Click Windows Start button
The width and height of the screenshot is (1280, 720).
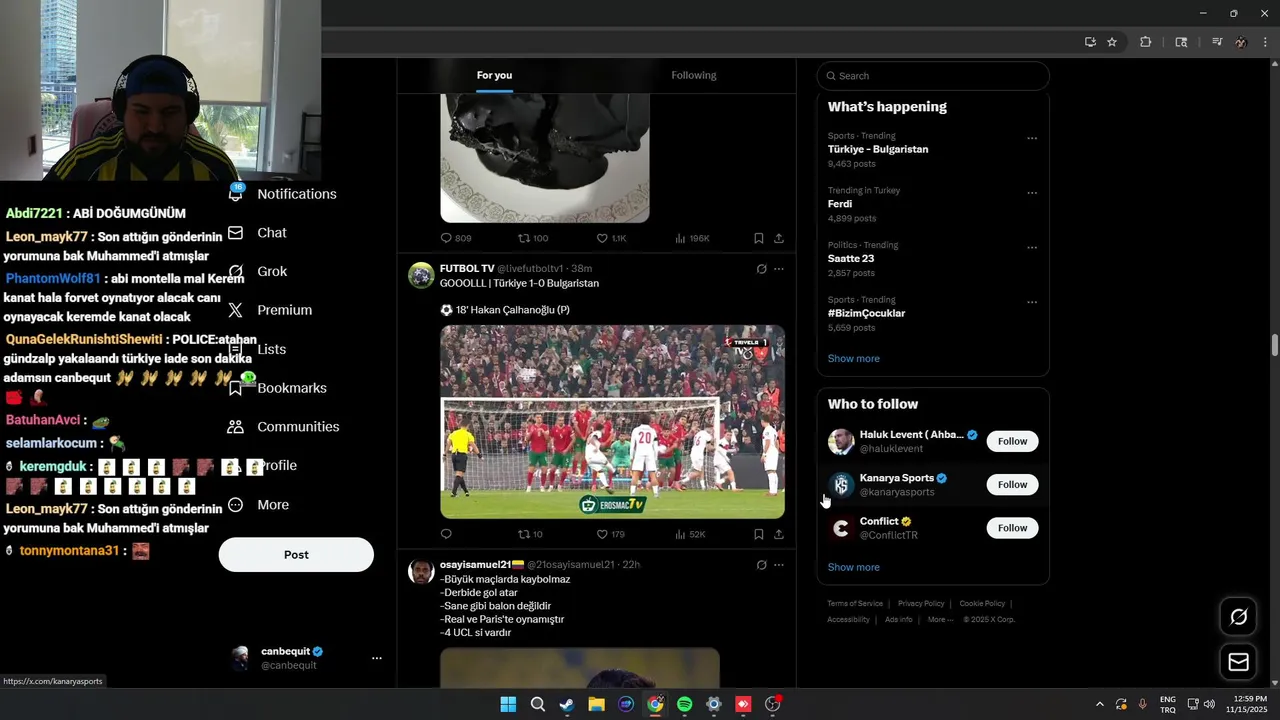point(508,704)
